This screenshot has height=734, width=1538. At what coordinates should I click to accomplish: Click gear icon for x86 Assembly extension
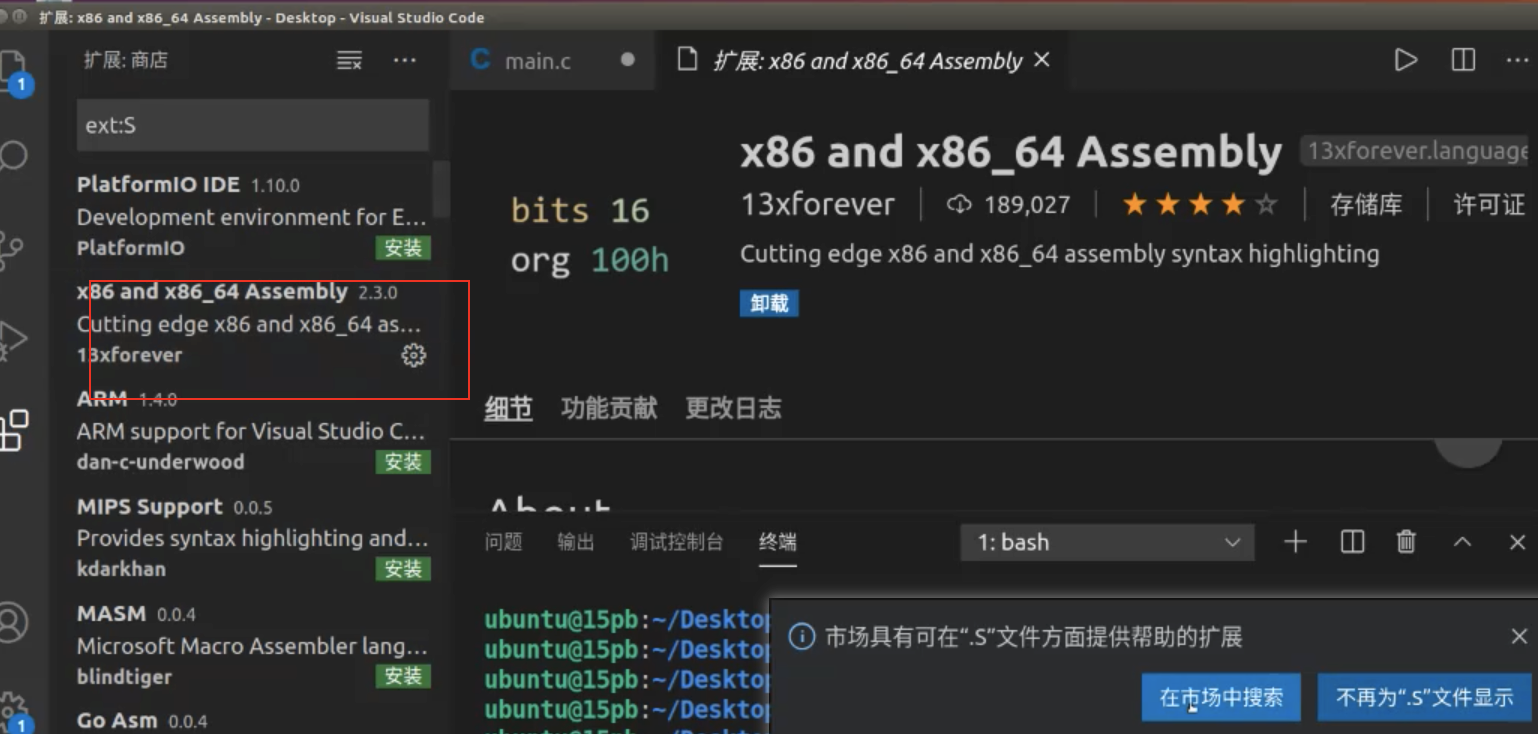[x=413, y=355]
